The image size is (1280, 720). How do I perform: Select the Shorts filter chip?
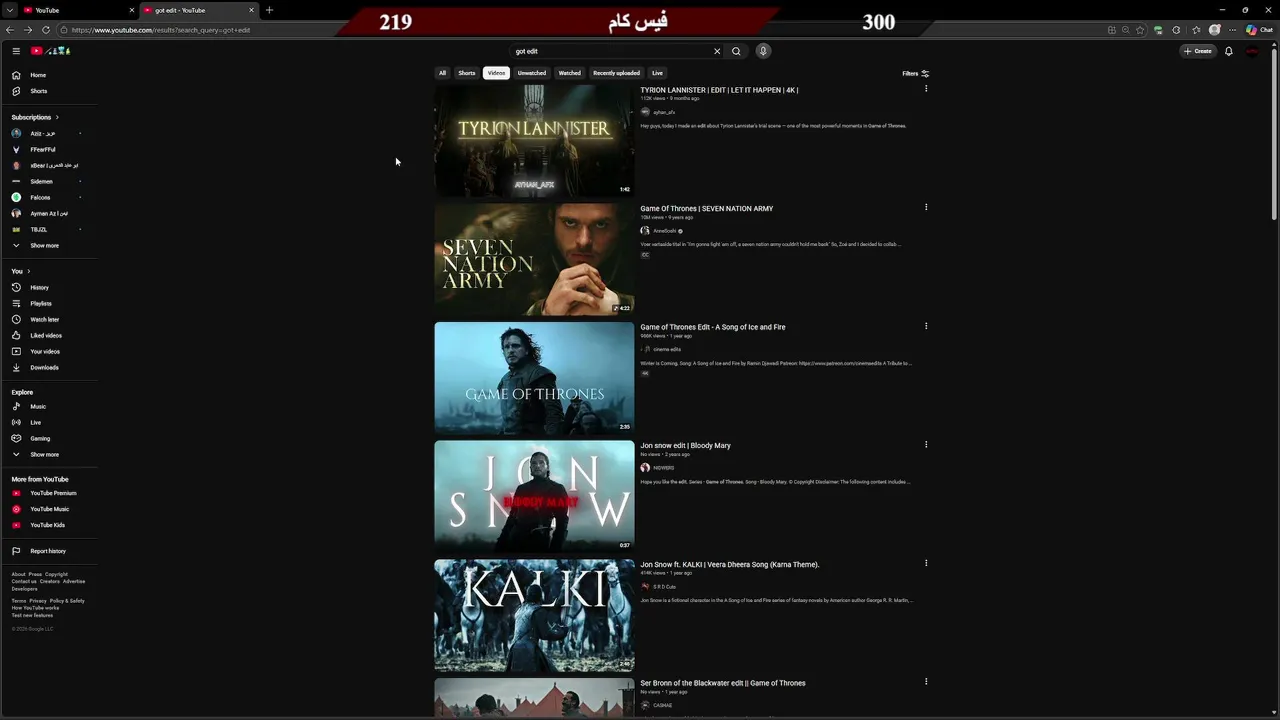pos(467,73)
